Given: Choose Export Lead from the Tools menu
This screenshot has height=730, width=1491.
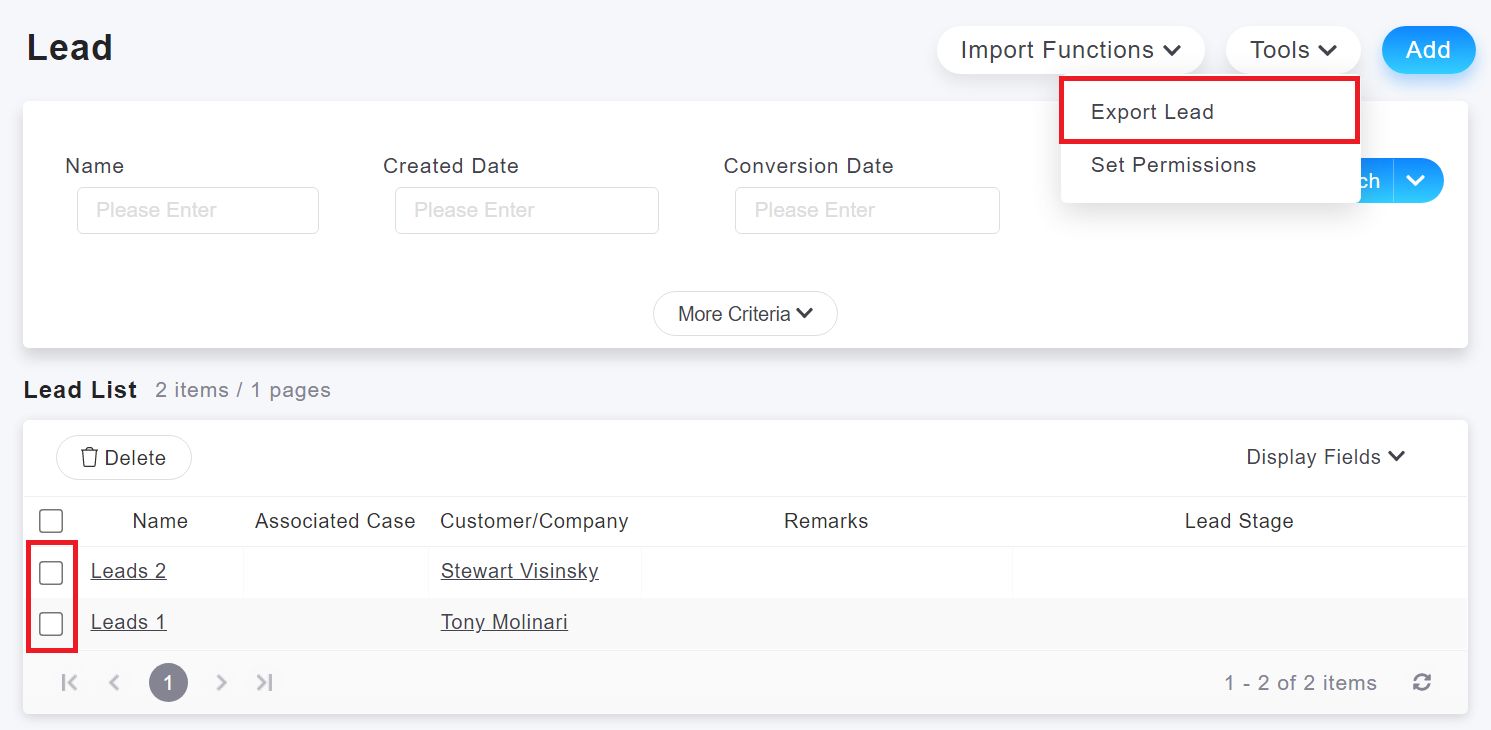Looking at the screenshot, I should (1152, 112).
